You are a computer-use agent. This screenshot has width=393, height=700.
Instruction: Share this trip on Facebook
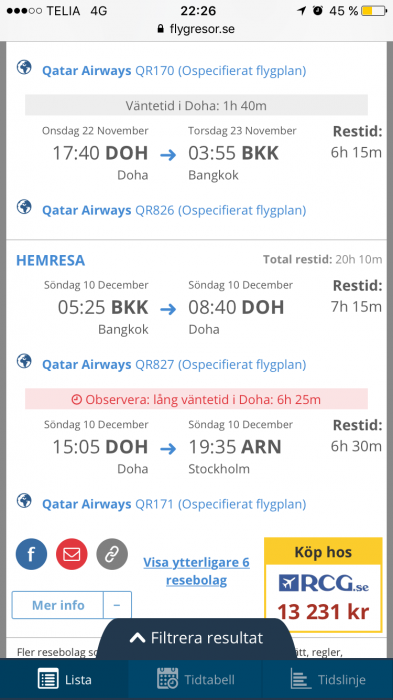point(31,554)
